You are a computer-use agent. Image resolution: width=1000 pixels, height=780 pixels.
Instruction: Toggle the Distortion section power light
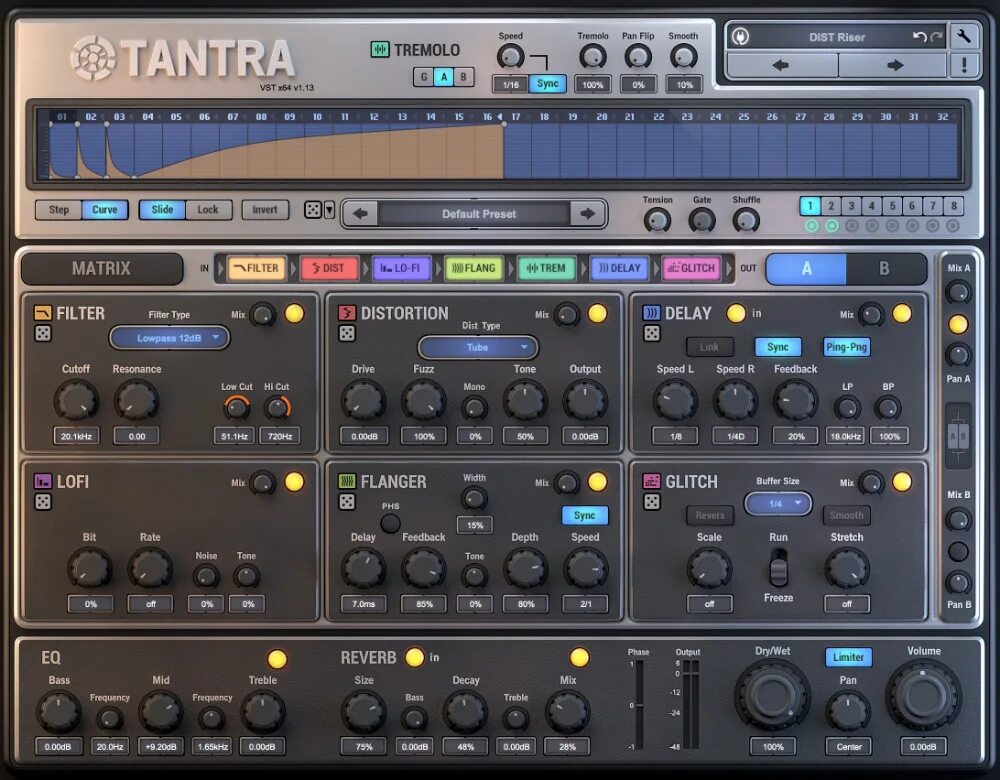[598, 313]
